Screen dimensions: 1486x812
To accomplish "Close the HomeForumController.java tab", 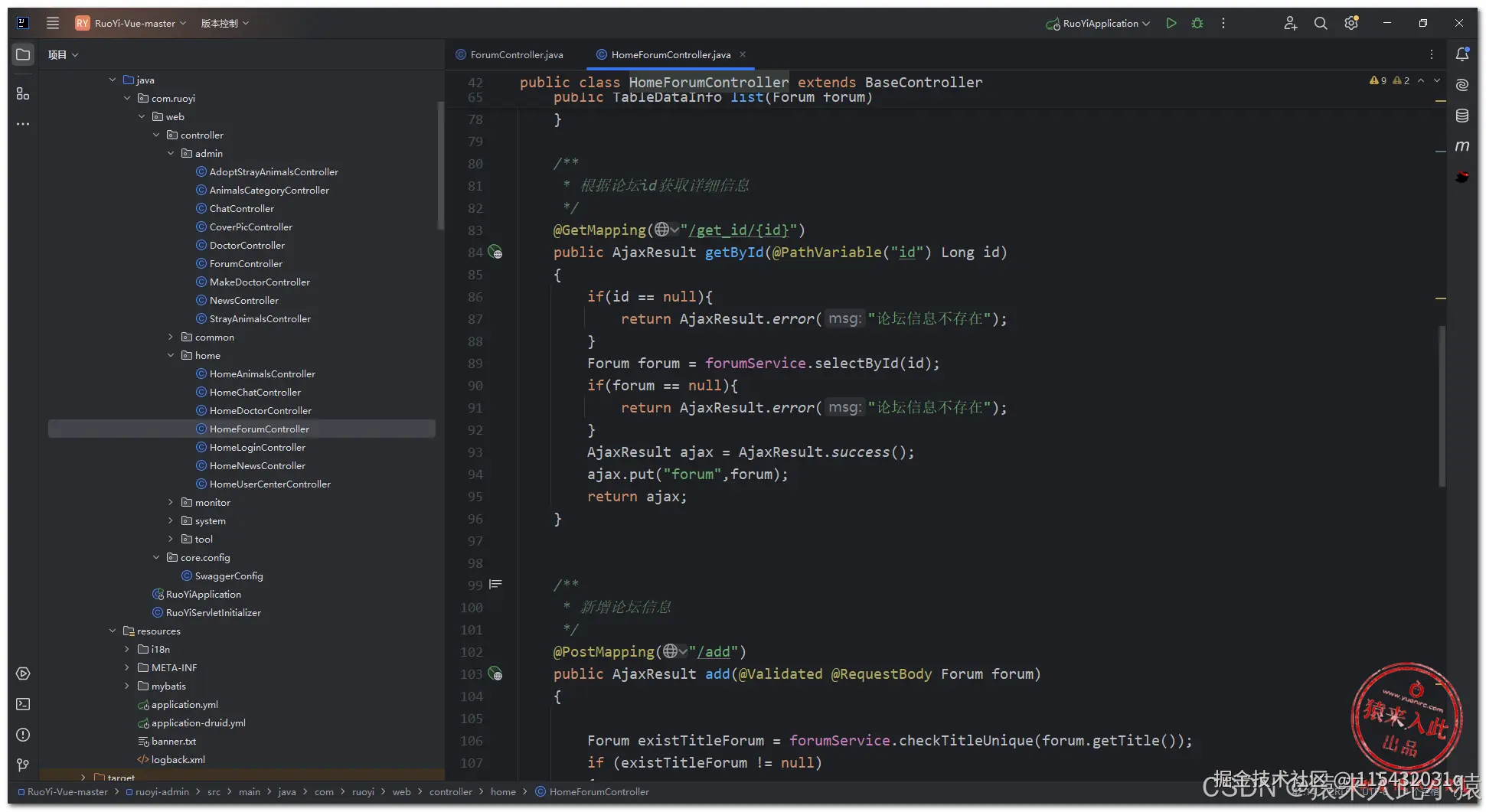I will (x=743, y=54).
